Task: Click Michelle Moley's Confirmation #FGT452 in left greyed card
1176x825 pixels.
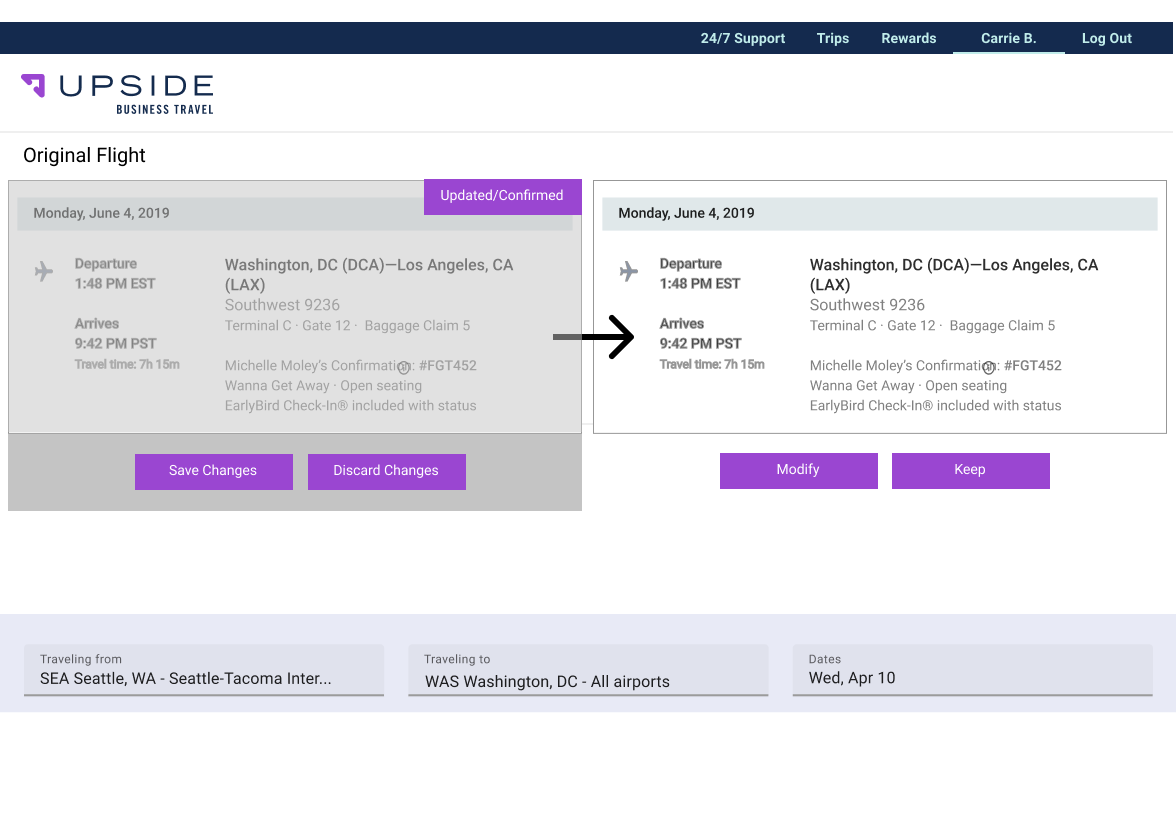Action: click(x=350, y=366)
